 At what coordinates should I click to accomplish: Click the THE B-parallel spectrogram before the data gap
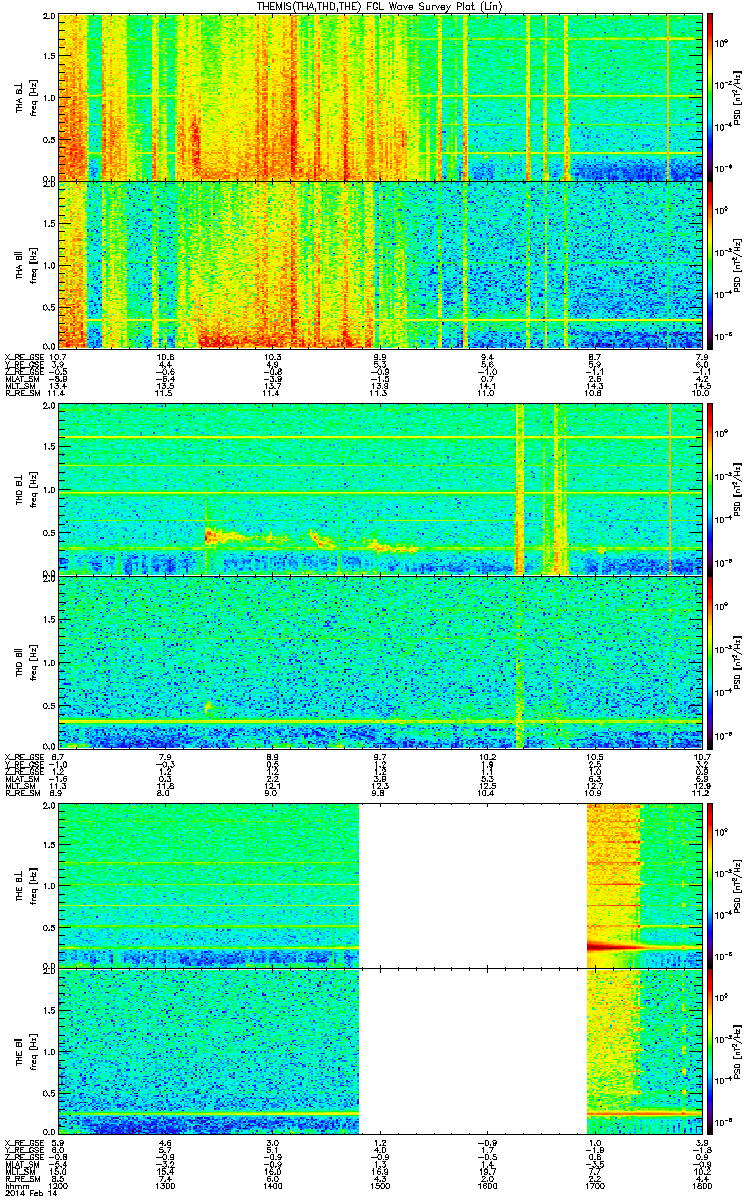click(209, 1050)
